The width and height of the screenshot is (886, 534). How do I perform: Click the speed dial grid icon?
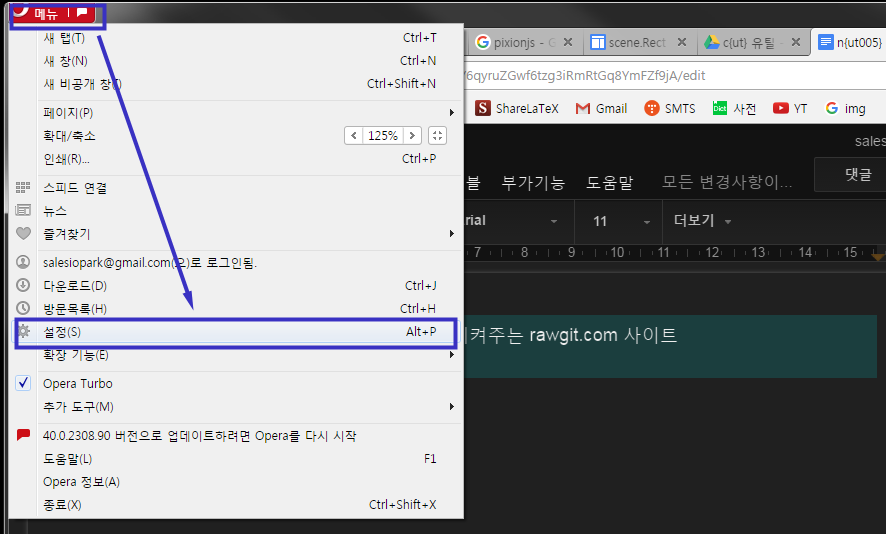click(23, 187)
